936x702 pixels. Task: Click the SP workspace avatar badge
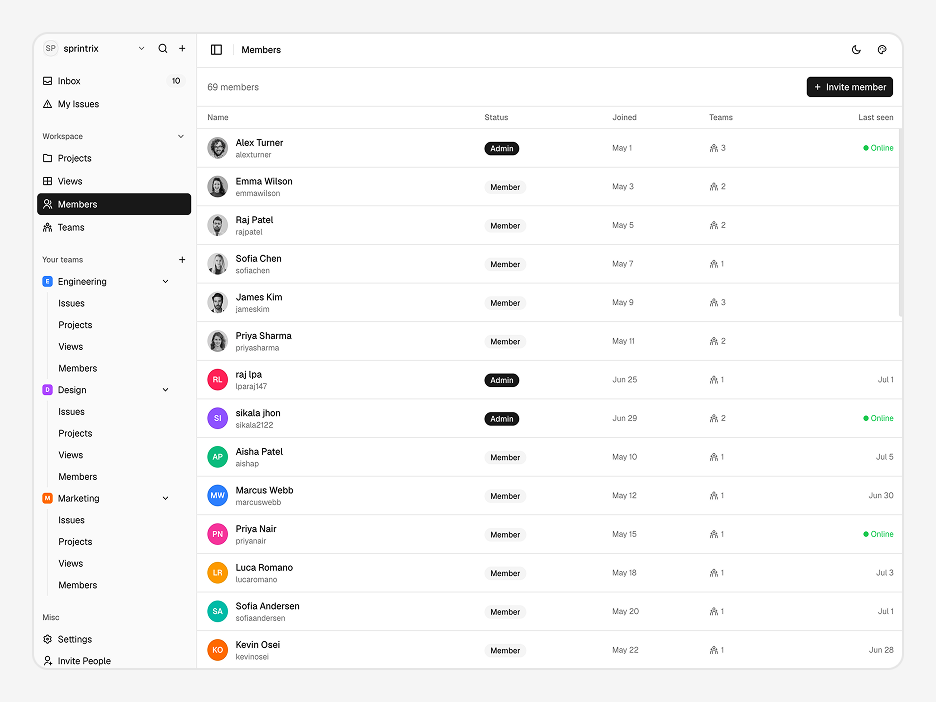pos(51,48)
